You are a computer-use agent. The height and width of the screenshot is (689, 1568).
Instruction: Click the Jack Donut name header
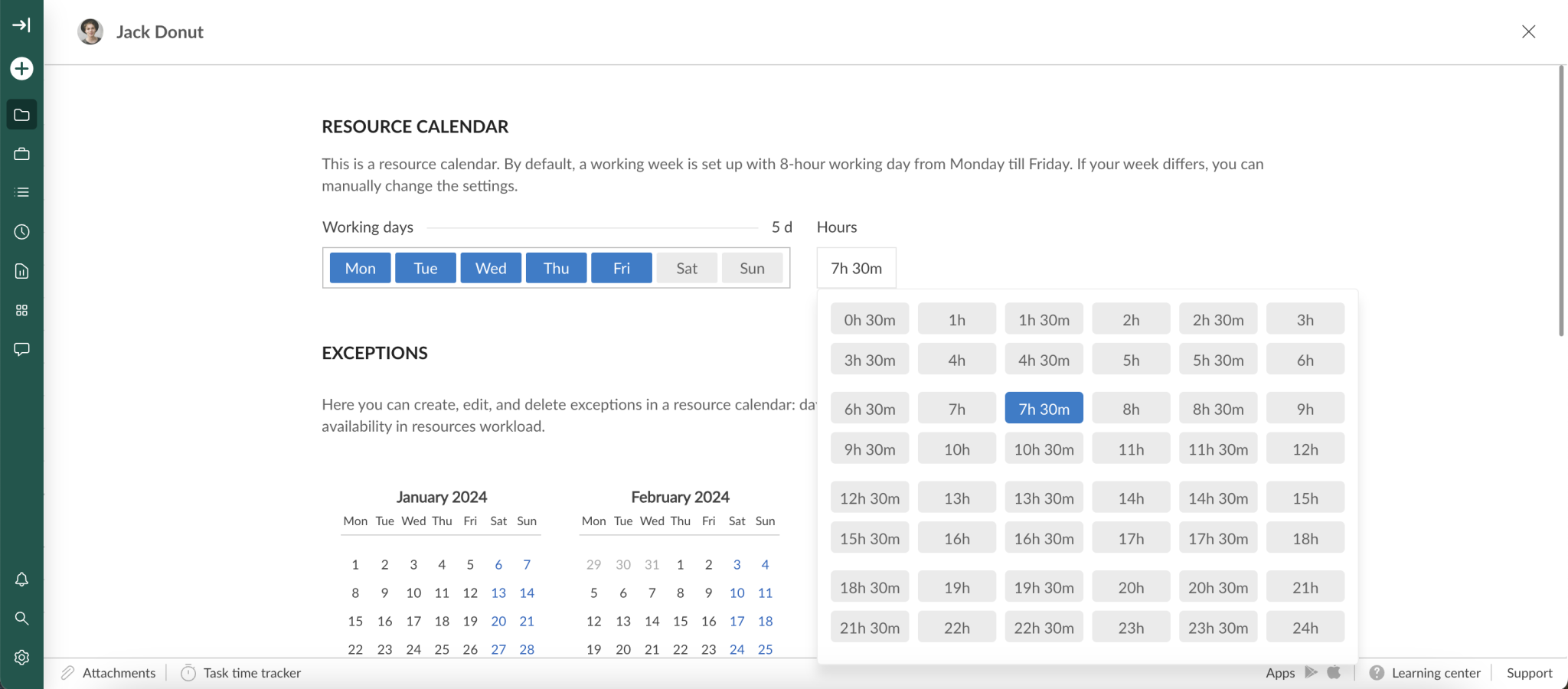(x=160, y=31)
